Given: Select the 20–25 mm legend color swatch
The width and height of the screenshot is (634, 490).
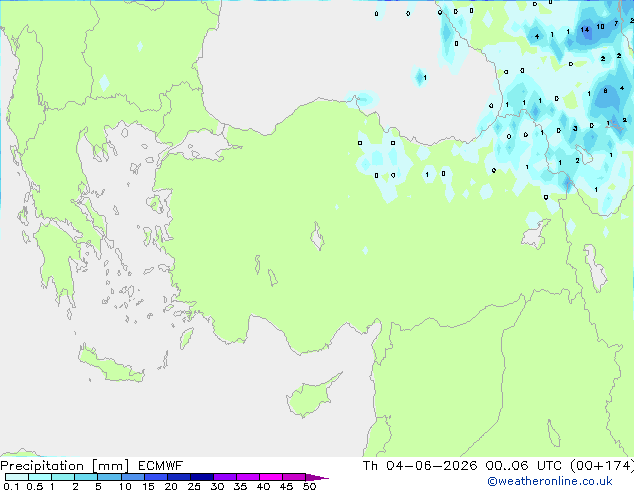Looking at the screenshot, I should [179, 477].
